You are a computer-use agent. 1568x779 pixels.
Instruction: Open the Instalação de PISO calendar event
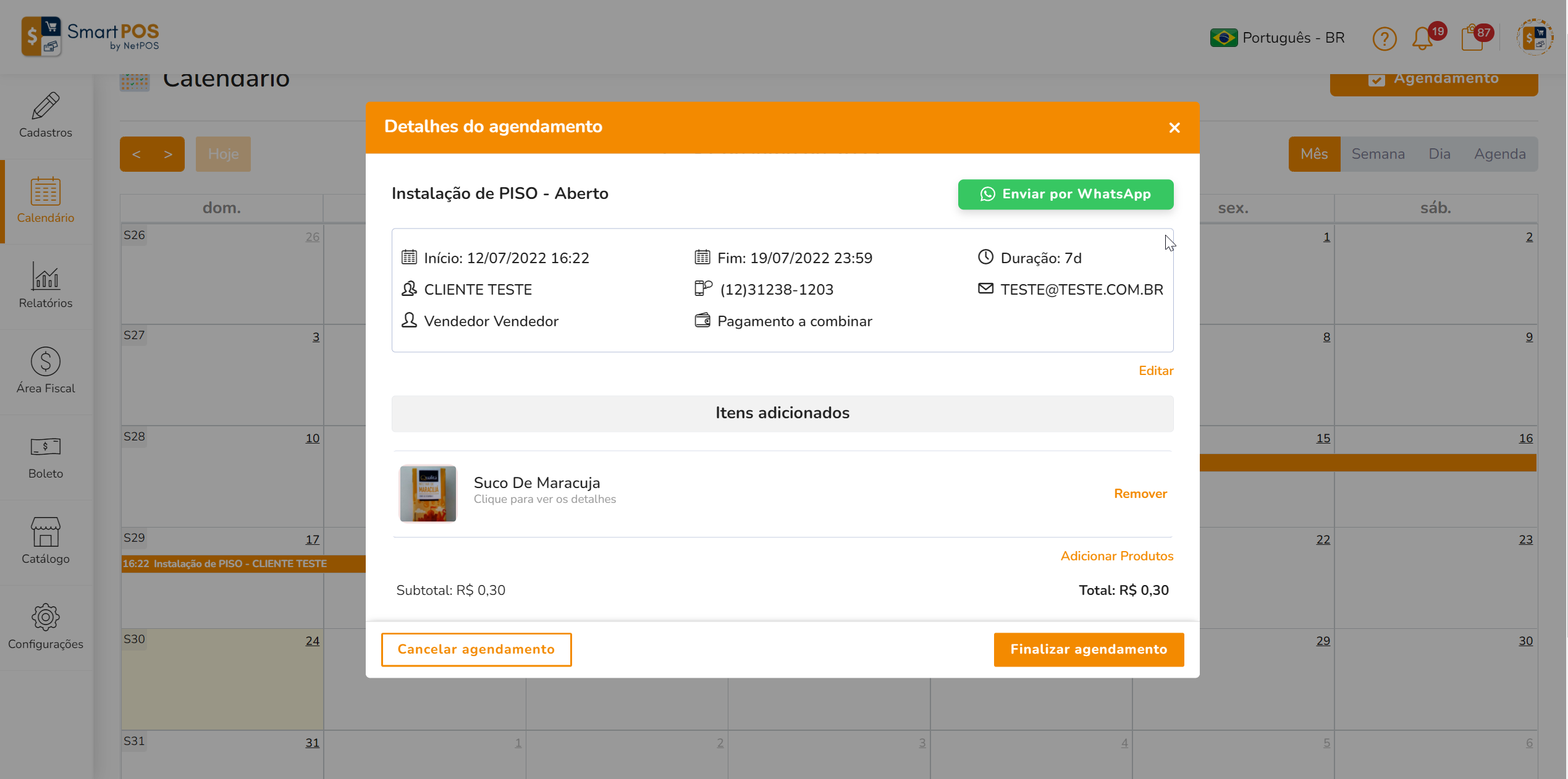(243, 564)
